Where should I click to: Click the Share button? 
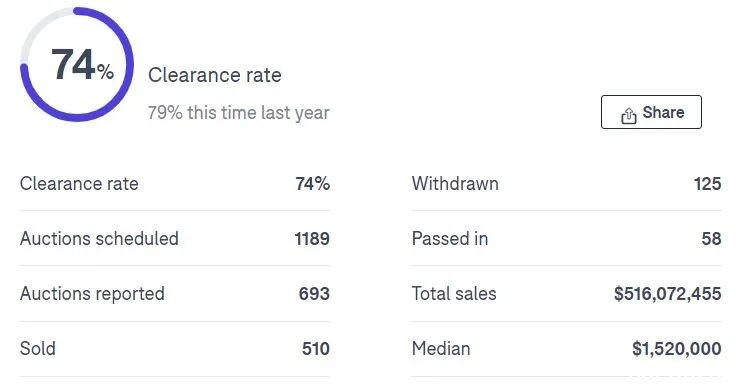tap(651, 112)
